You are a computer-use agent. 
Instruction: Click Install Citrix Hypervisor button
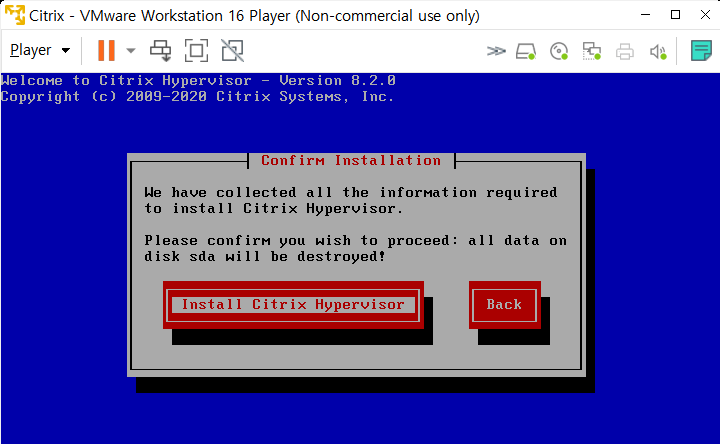(x=293, y=305)
